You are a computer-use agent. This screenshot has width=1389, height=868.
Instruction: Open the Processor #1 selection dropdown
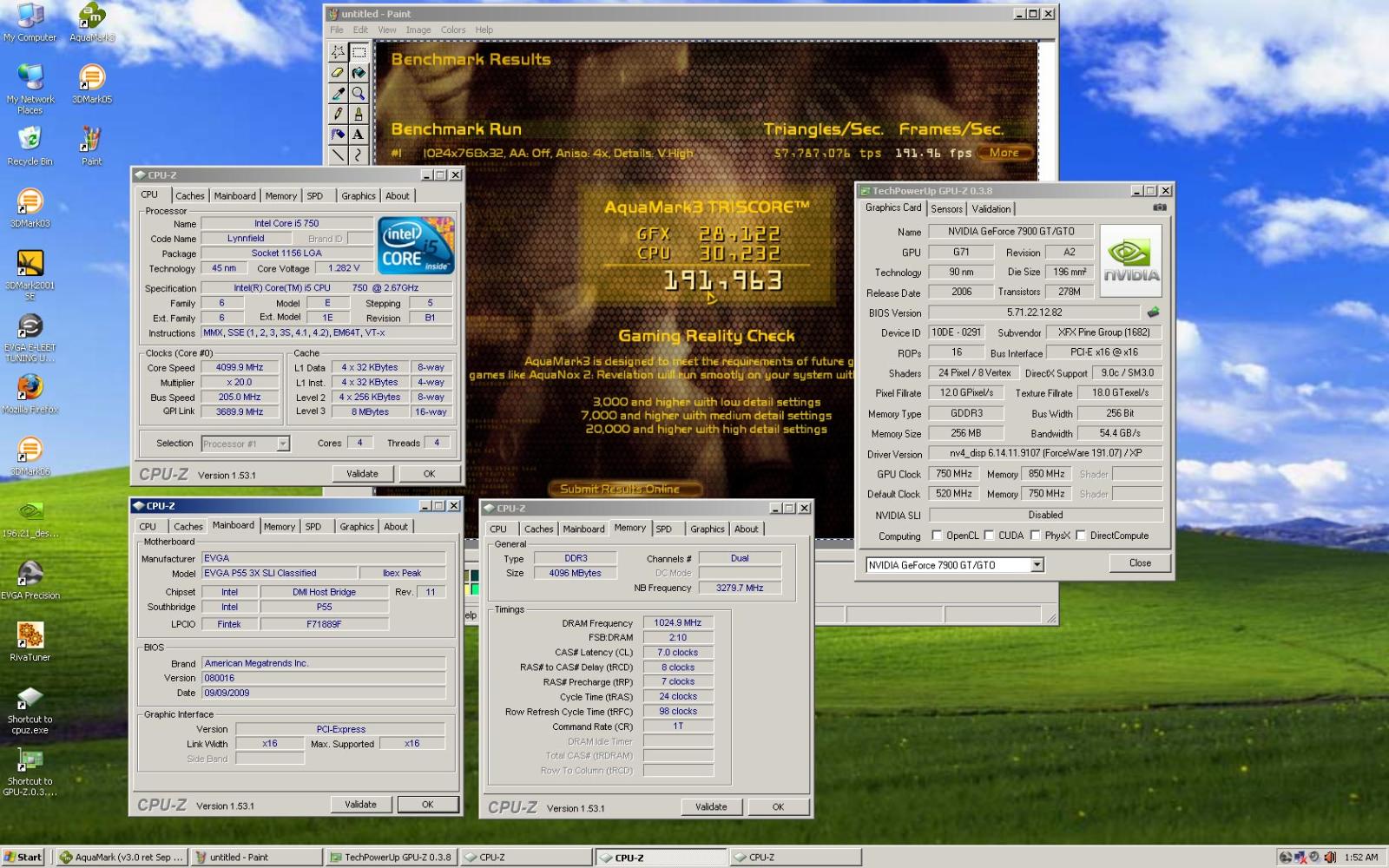282,444
